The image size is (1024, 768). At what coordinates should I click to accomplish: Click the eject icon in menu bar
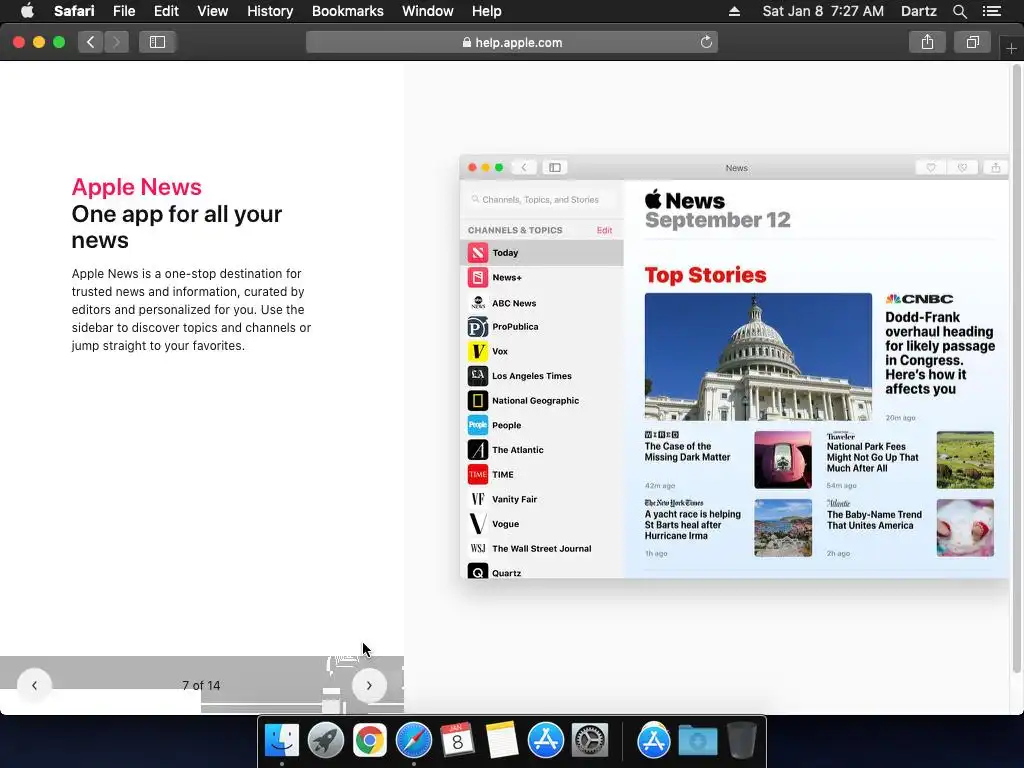pyautogui.click(x=734, y=11)
